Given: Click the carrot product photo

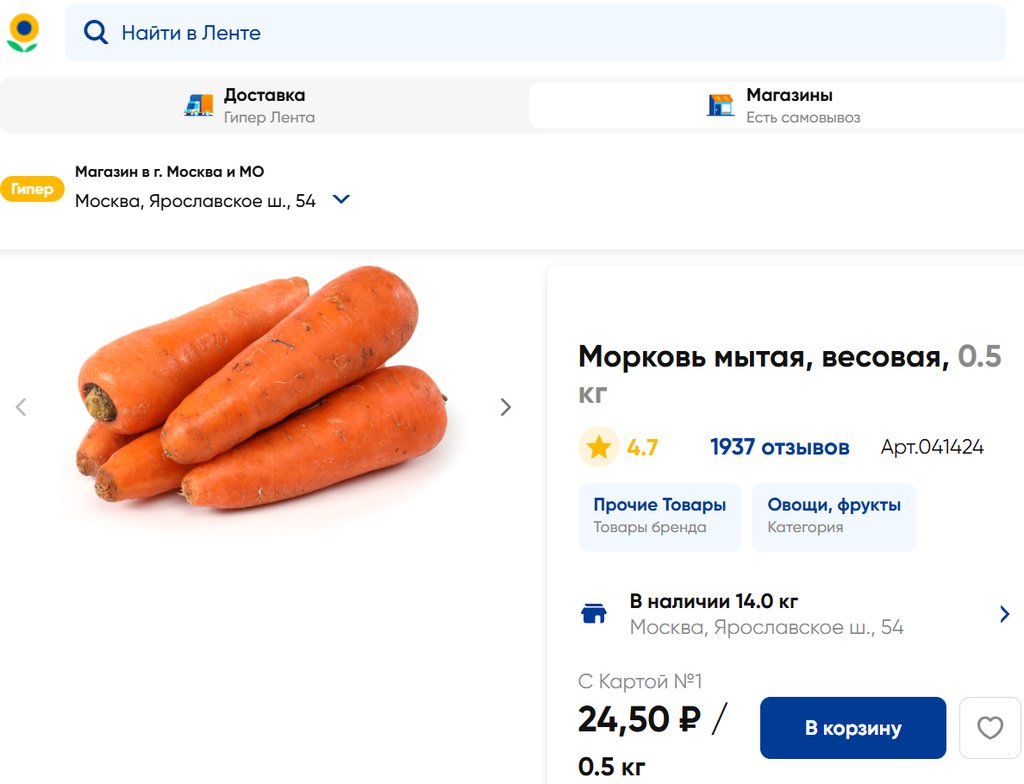Looking at the screenshot, I should (x=263, y=388).
